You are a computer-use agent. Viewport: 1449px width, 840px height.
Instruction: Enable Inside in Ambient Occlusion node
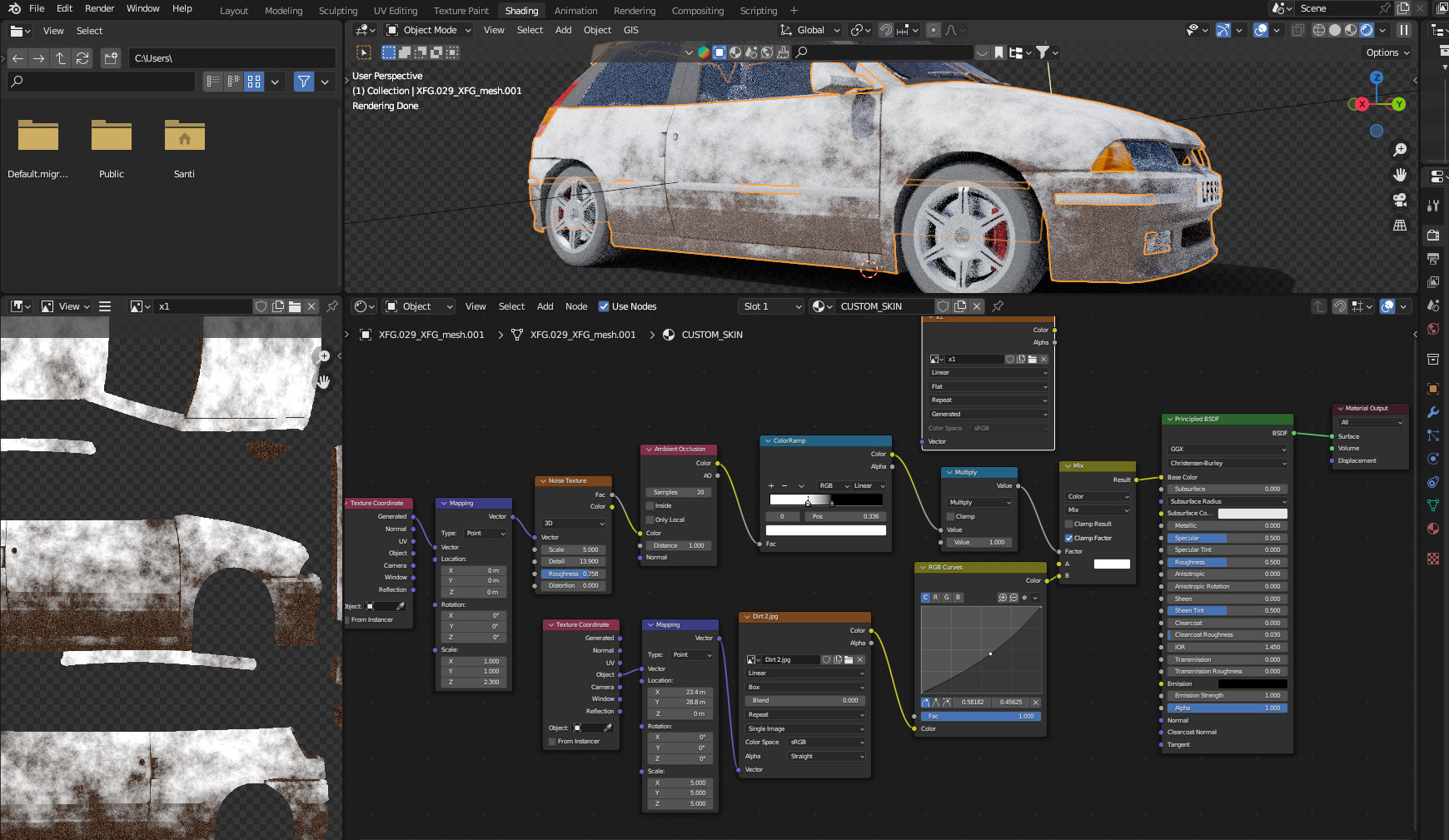tap(650, 506)
